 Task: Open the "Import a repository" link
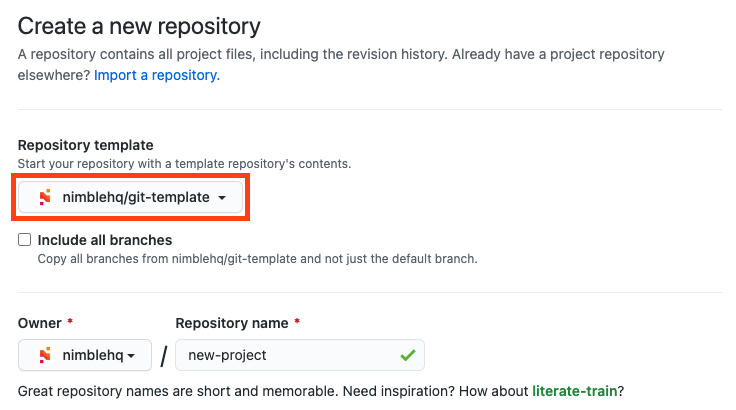[x=156, y=75]
